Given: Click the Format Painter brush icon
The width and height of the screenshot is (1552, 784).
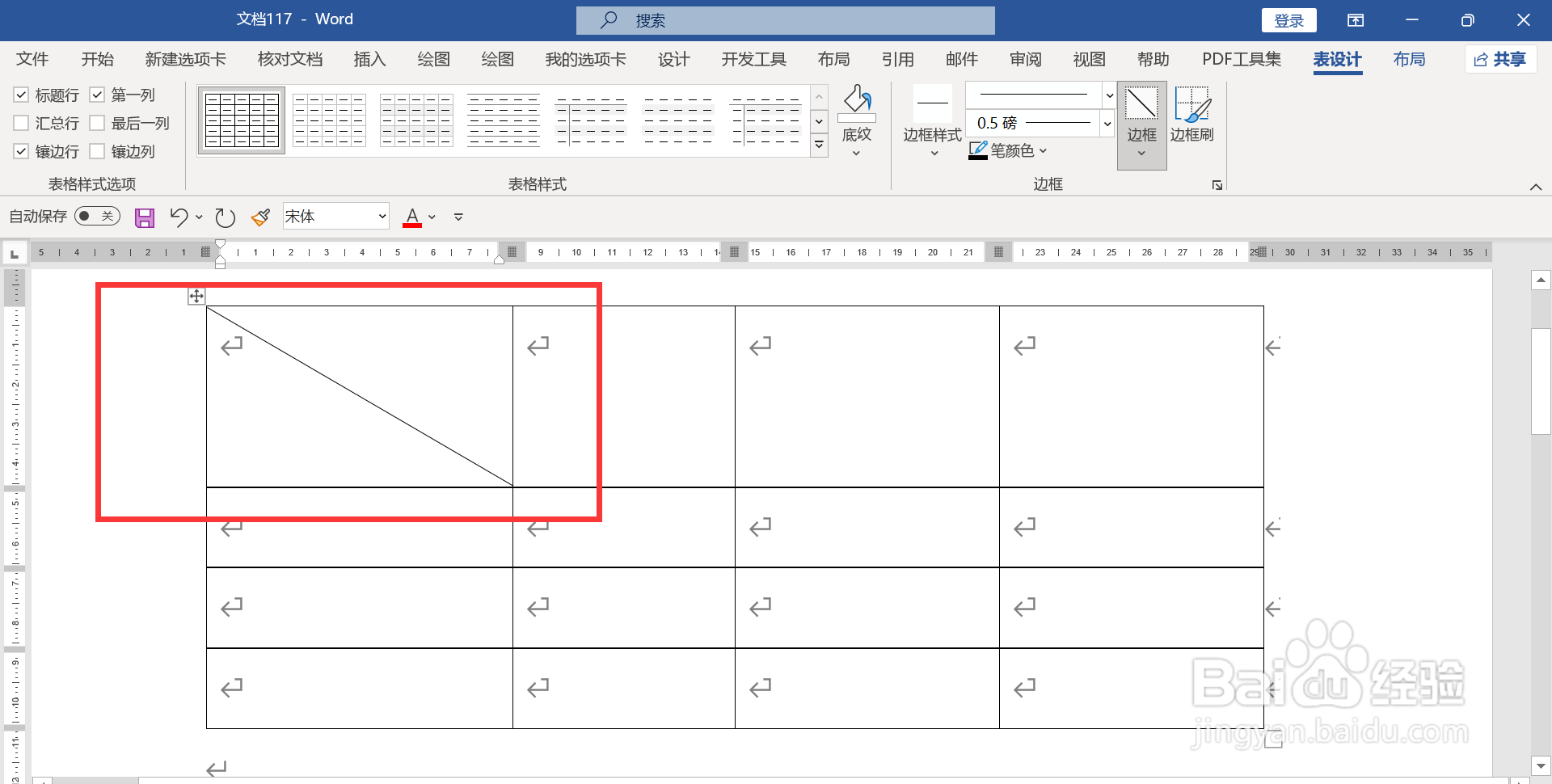Looking at the screenshot, I should click(x=260, y=217).
